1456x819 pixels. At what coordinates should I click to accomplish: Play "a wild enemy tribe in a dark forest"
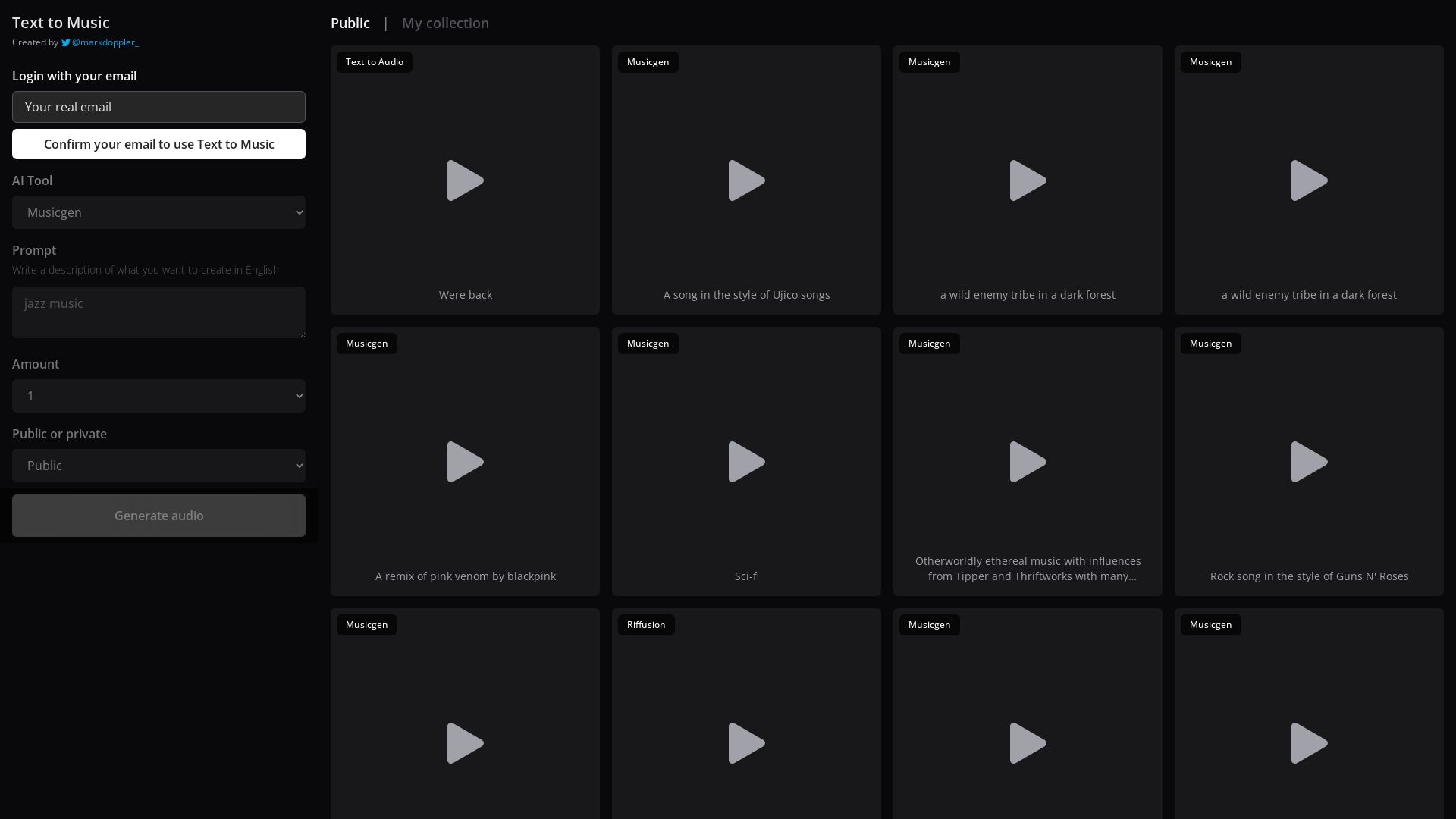pos(1028,180)
